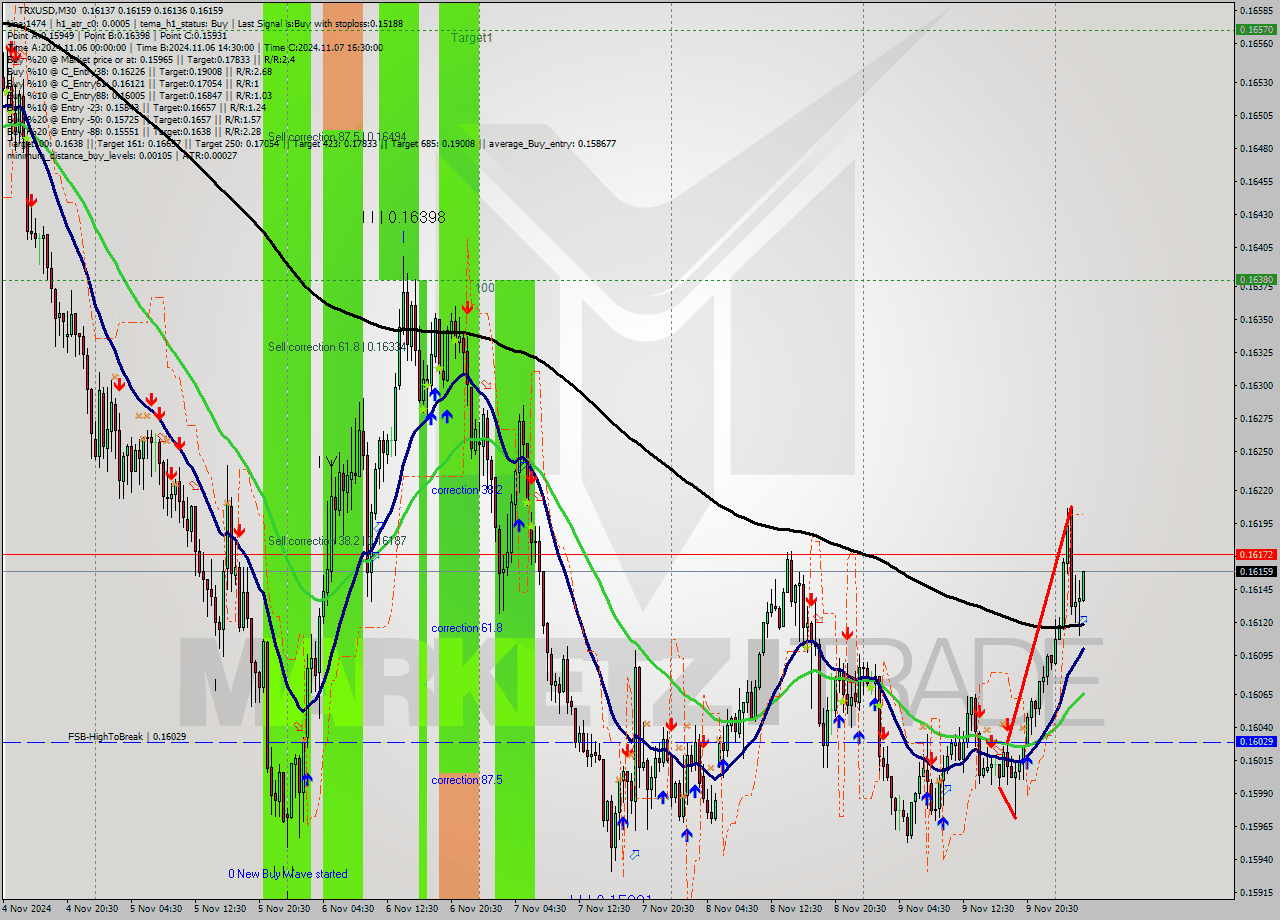Viewport: 1280px width, 920px height.
Task: Select the blue 'correction 87.5' label
Action: point(467,780)
